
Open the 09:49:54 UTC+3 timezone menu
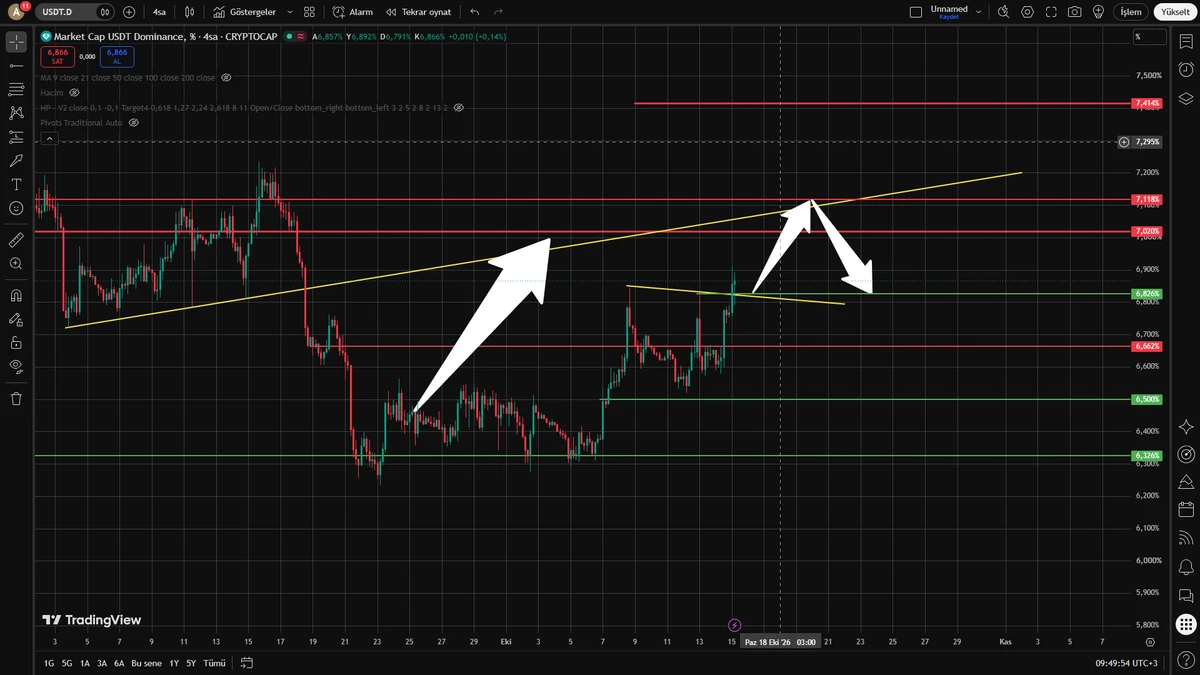coord(1125,663)
